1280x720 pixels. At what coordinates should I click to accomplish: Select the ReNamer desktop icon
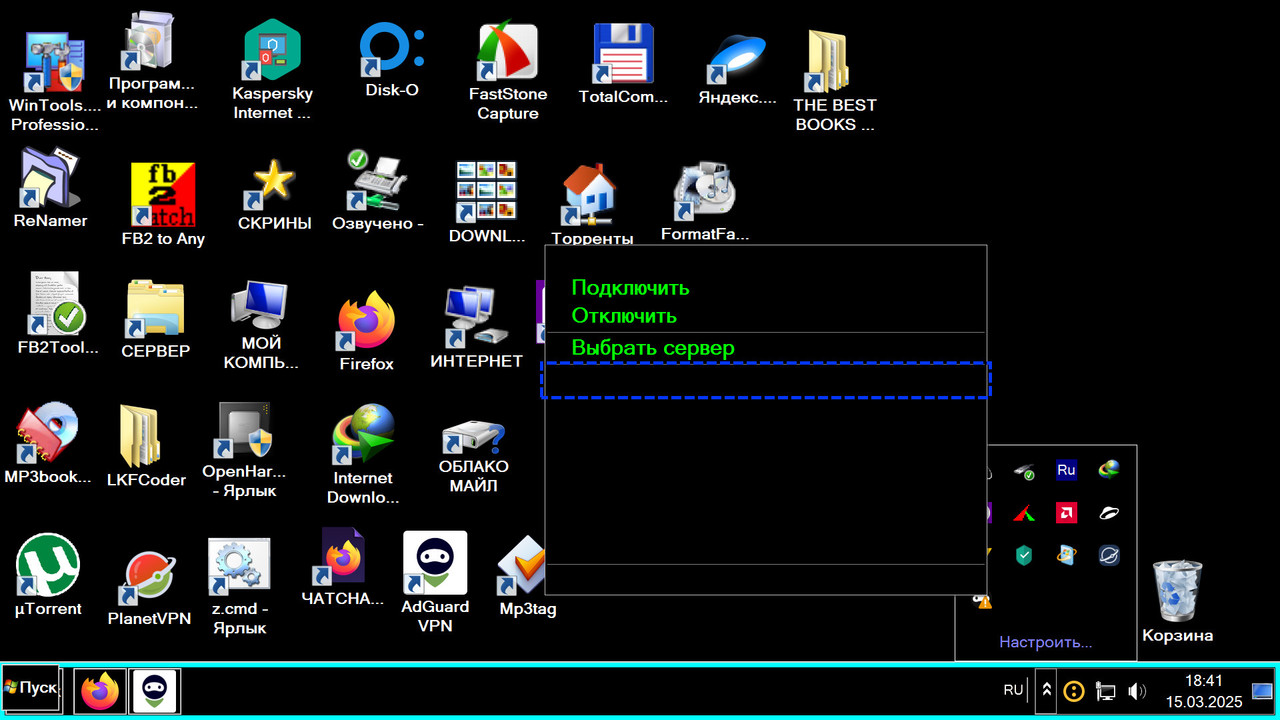(x=51, y=188)
